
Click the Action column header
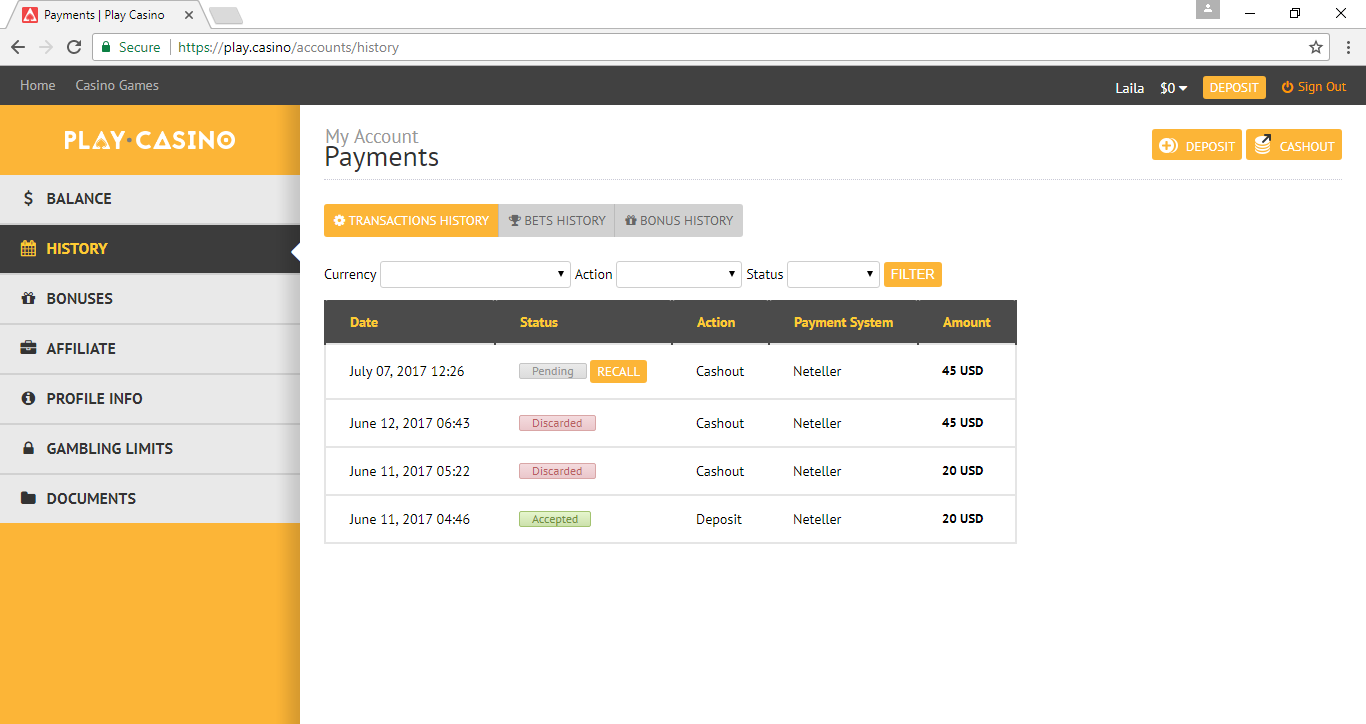(716, 322)
